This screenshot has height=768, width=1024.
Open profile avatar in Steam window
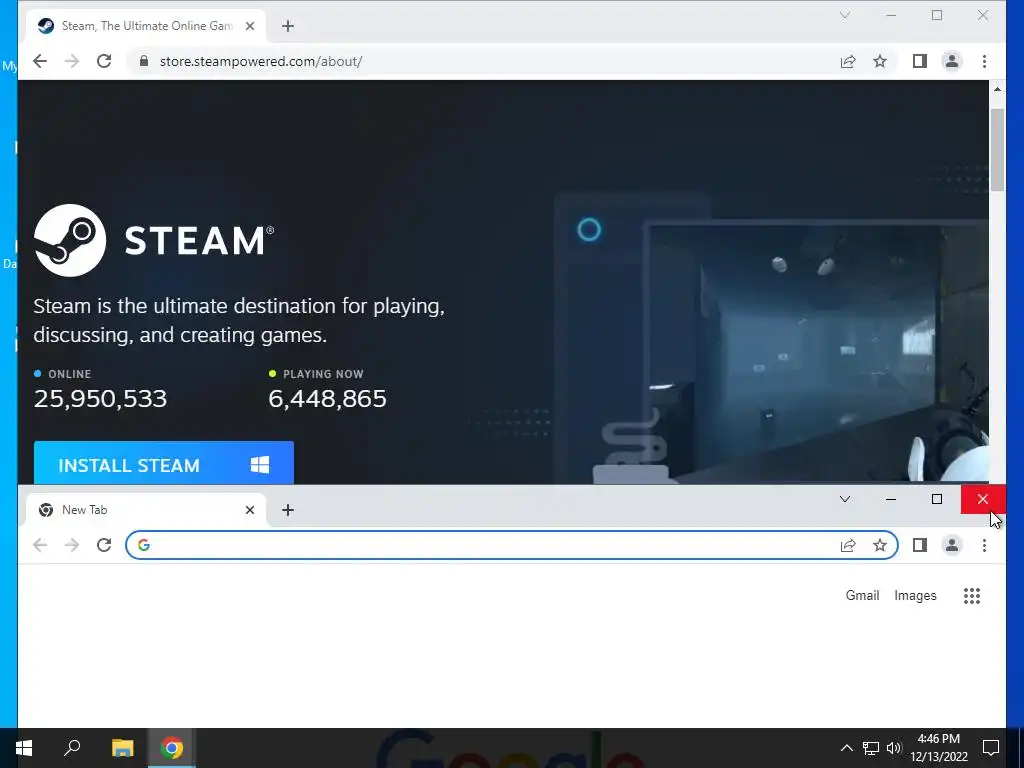(952, 61)
